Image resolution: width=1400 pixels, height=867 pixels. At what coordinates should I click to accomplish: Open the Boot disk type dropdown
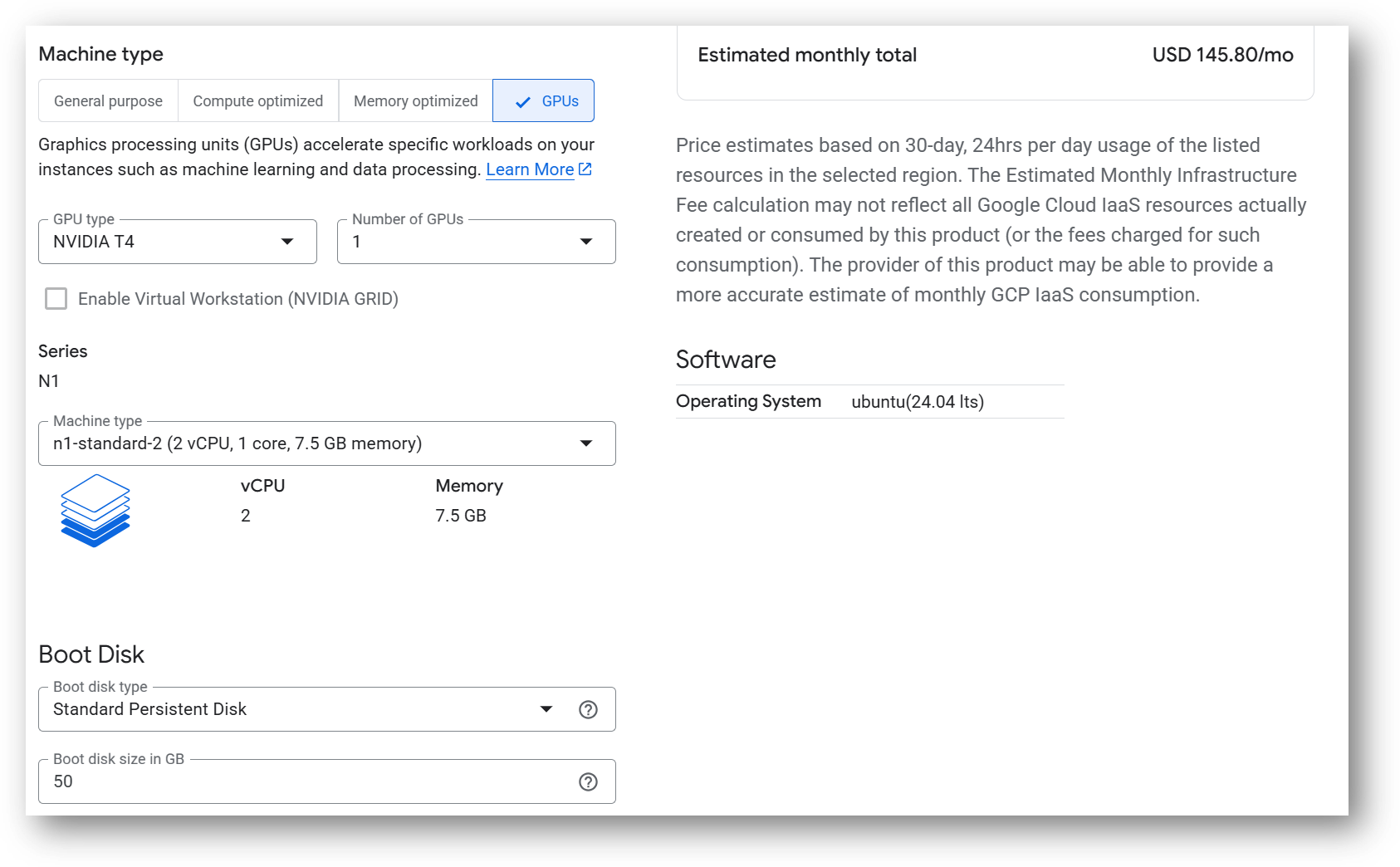tap(327, 709)
